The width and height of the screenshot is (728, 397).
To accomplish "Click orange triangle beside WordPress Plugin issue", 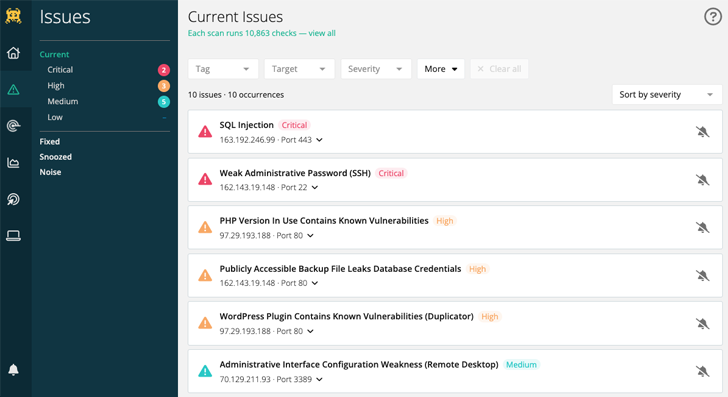I will click(205, 324).
